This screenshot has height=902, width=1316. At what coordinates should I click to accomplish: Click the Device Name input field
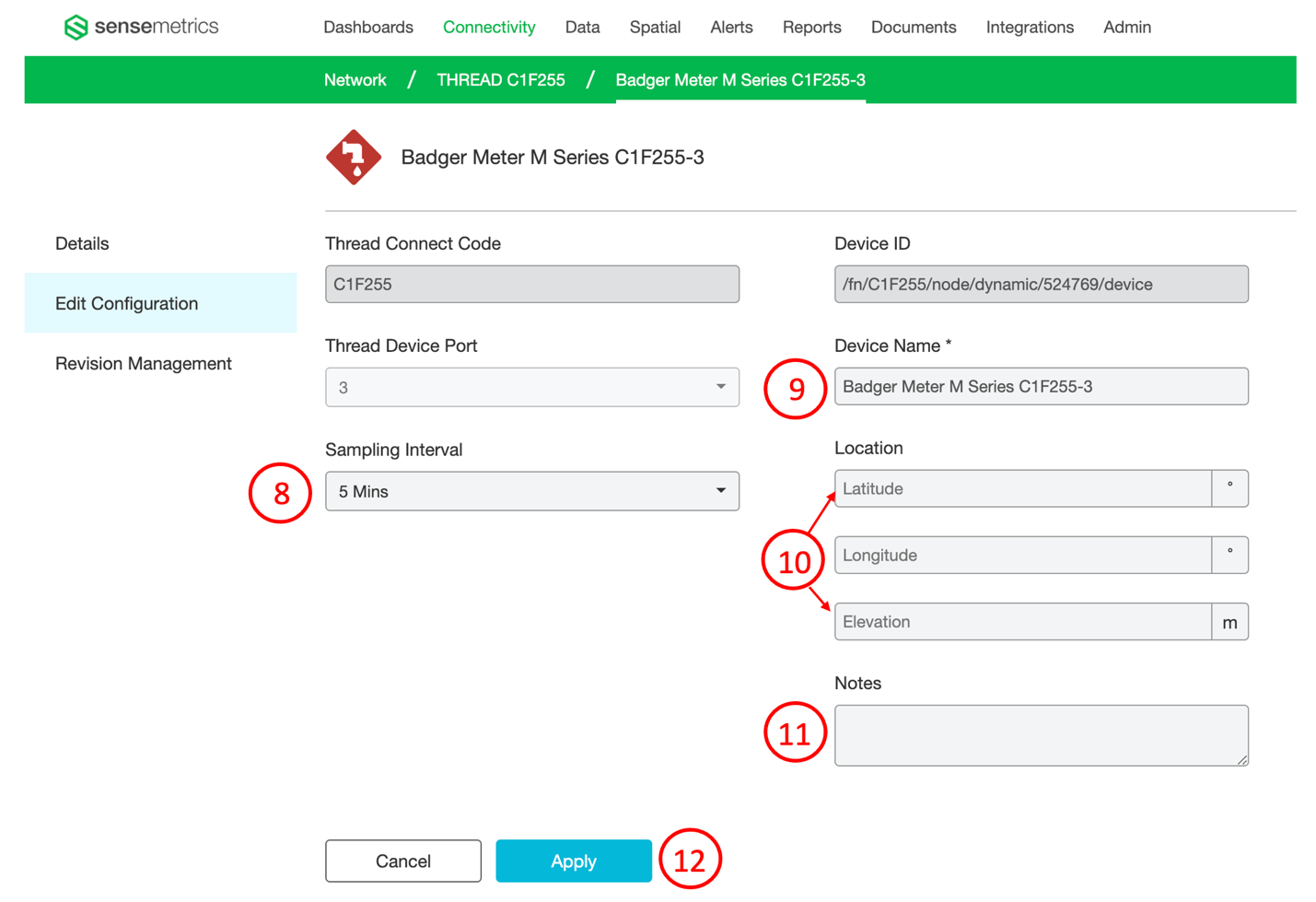[1042, 386]
